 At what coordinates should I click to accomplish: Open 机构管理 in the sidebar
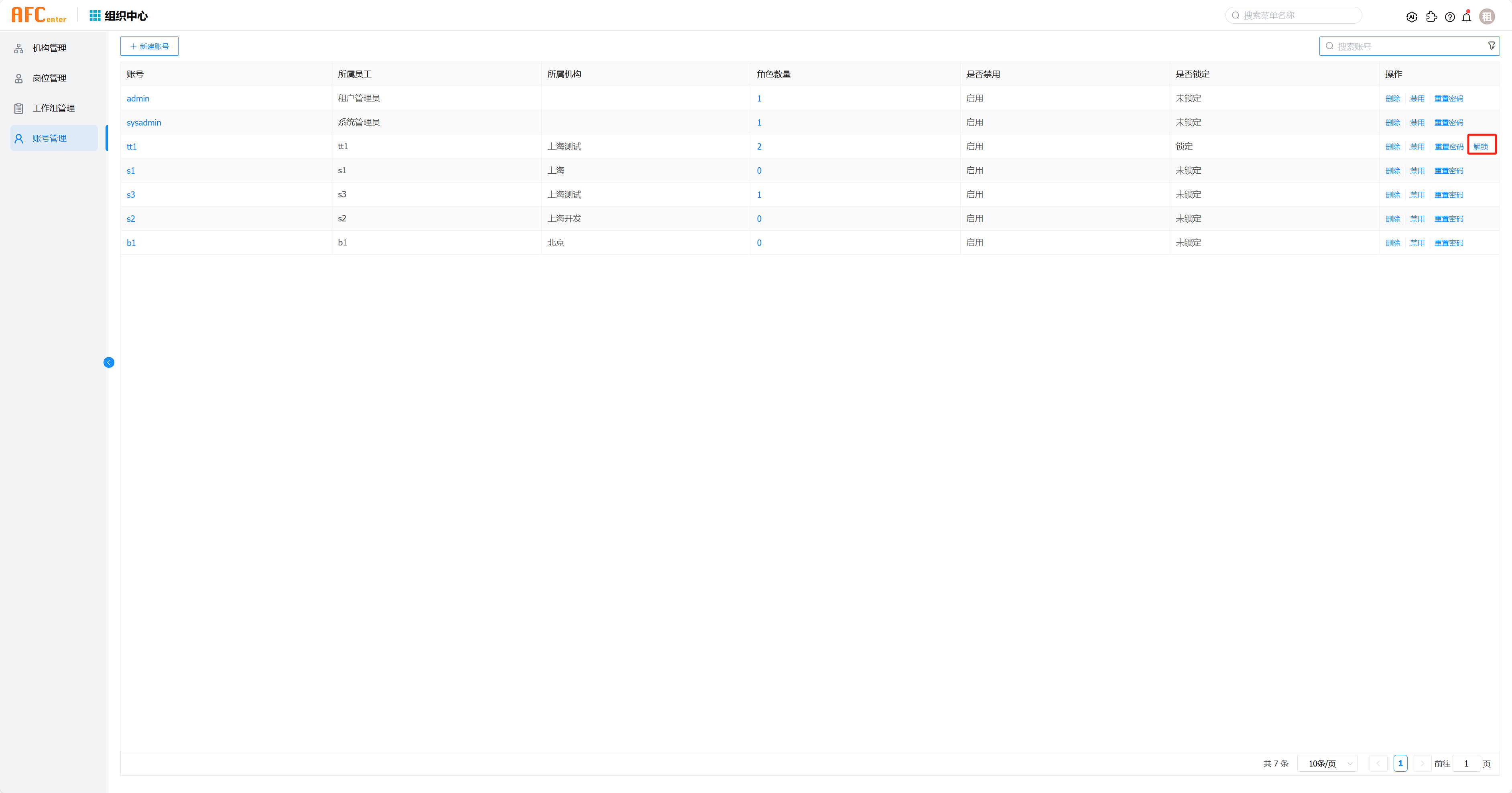click(49, 48)
